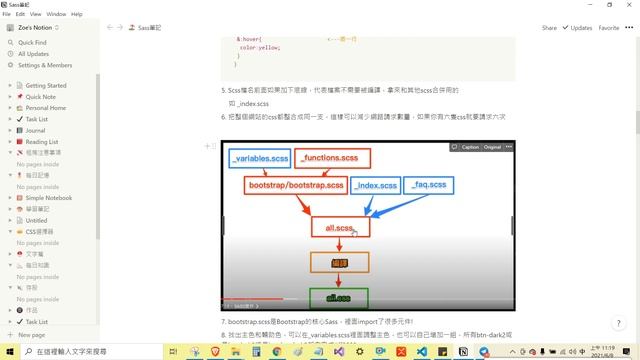Open Notion from the Windows taskbar
This screenshot has width=640, height=360.
point(463,351)
